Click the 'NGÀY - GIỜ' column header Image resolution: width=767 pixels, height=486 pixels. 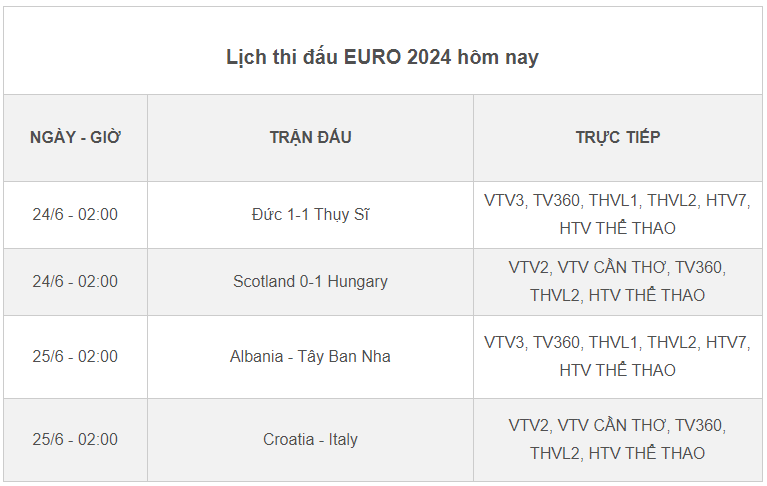pos(75,138)
